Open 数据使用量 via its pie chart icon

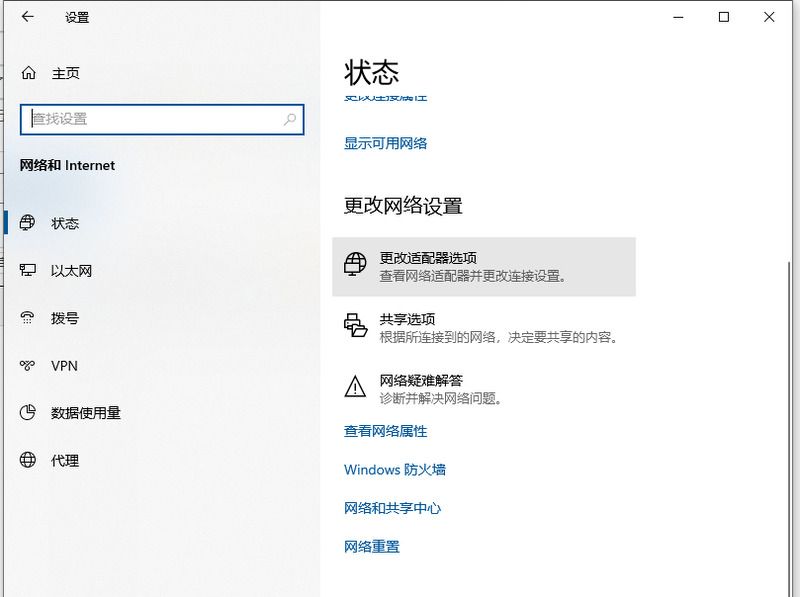28,413
